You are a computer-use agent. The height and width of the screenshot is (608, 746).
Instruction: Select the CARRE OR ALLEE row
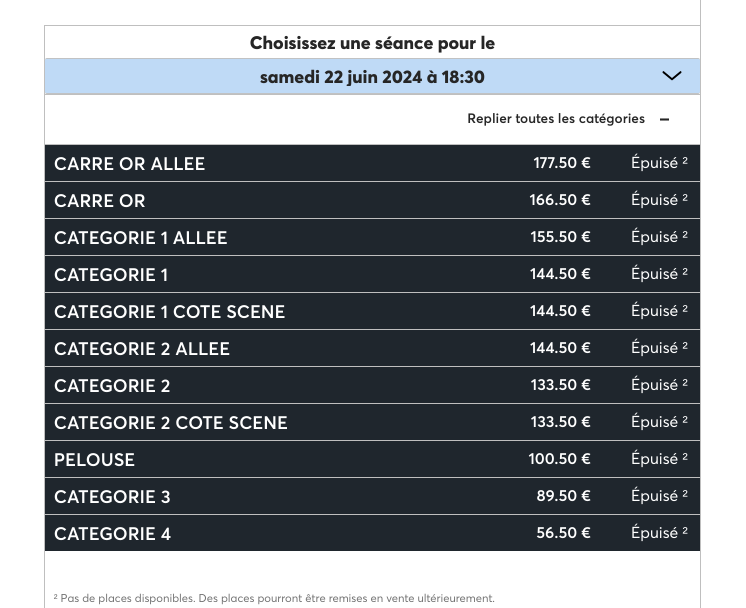coord(372,163)
